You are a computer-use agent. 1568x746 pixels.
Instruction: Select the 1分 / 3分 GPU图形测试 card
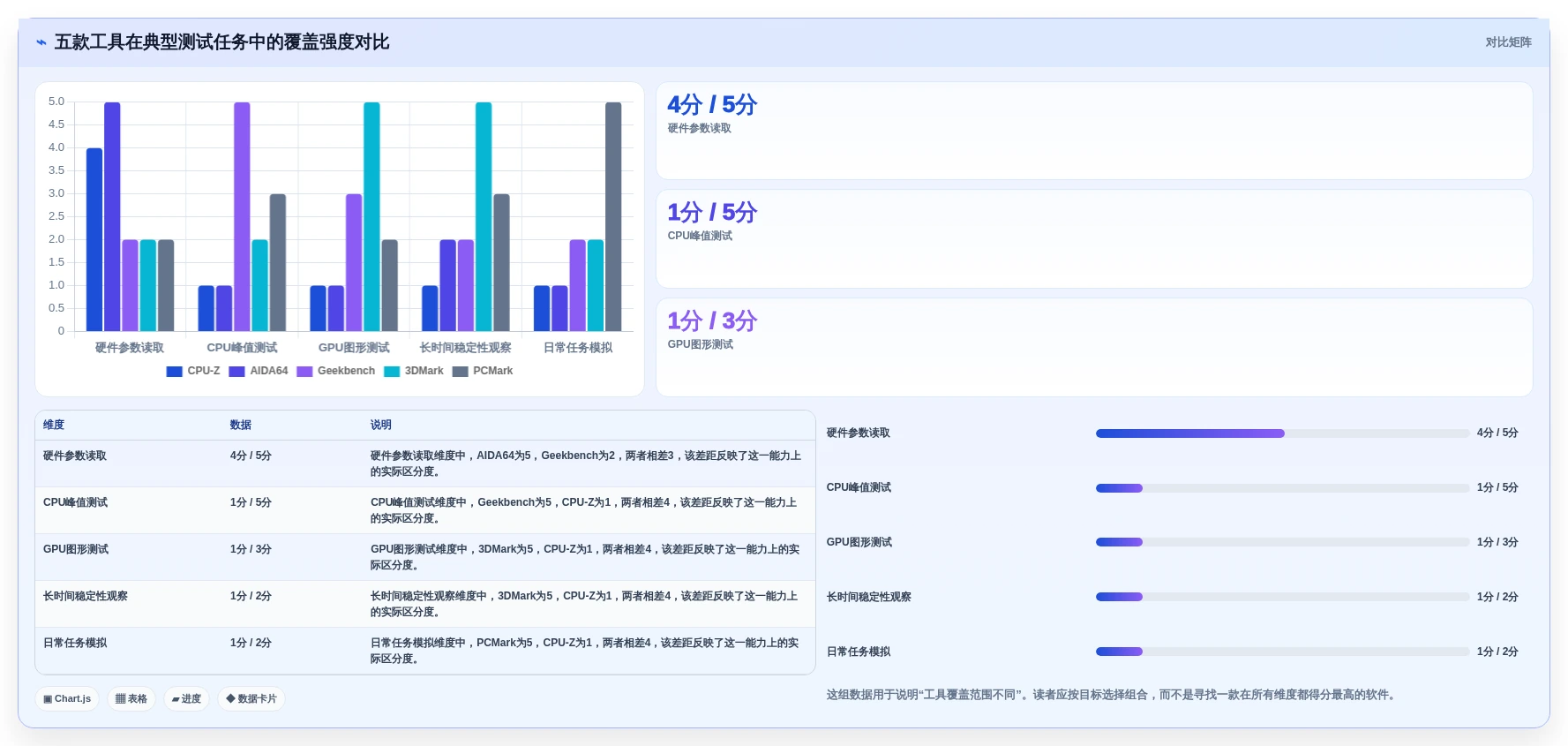[1094, 347]
